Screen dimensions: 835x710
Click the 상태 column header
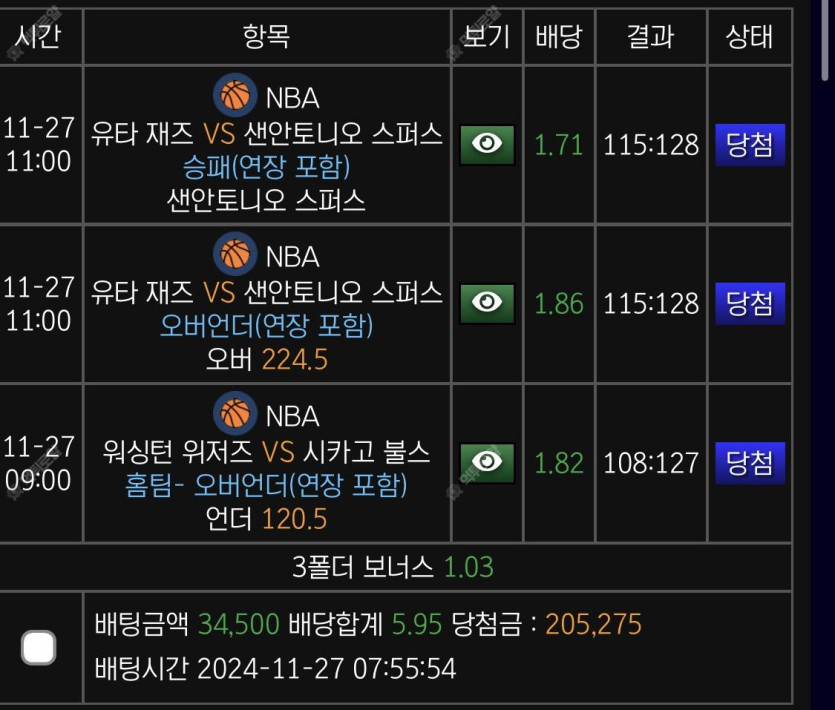[x=749, y=37]
